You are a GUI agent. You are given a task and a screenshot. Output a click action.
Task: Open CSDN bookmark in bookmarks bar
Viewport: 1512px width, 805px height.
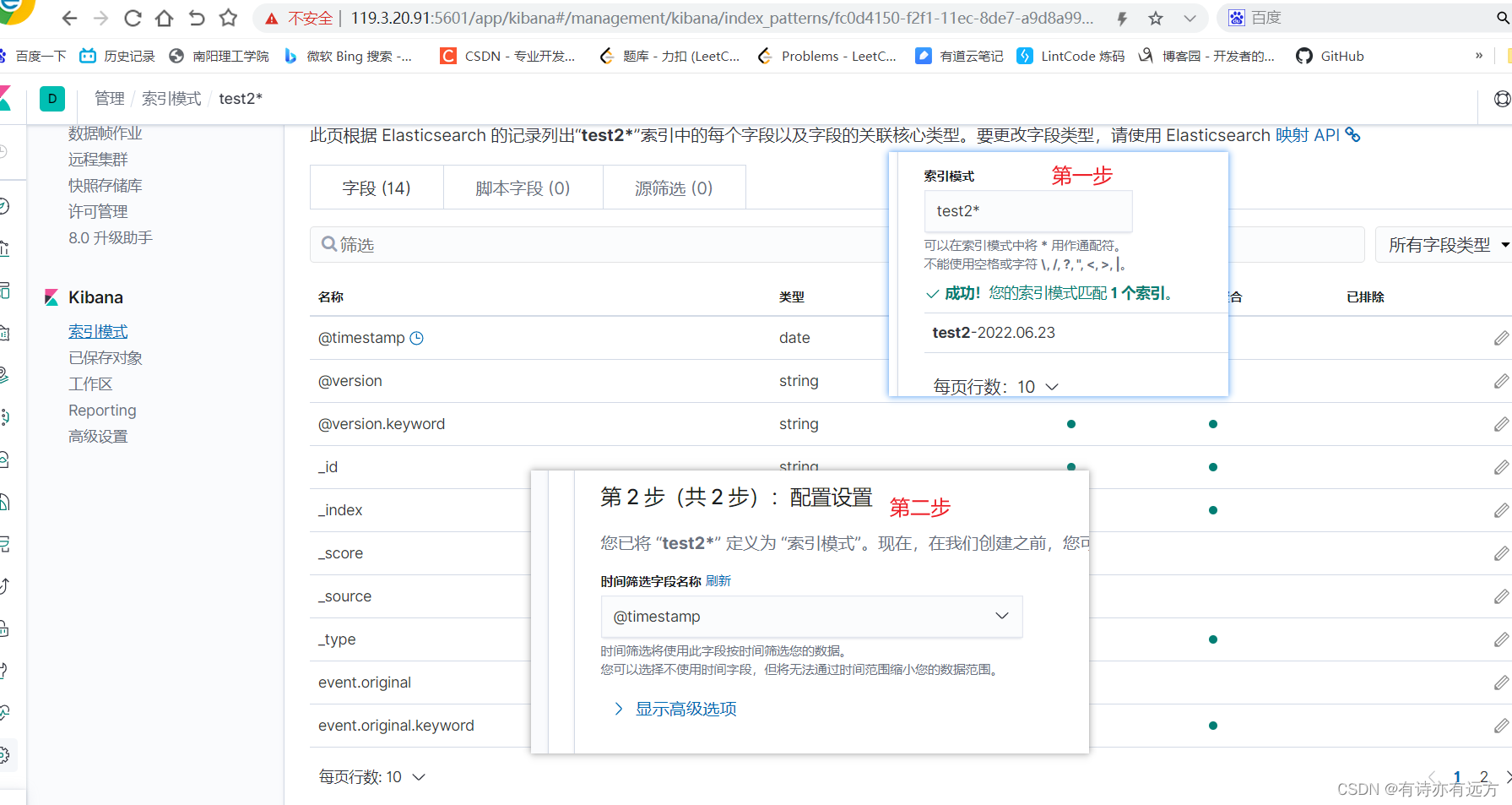[x=507, y=56]
